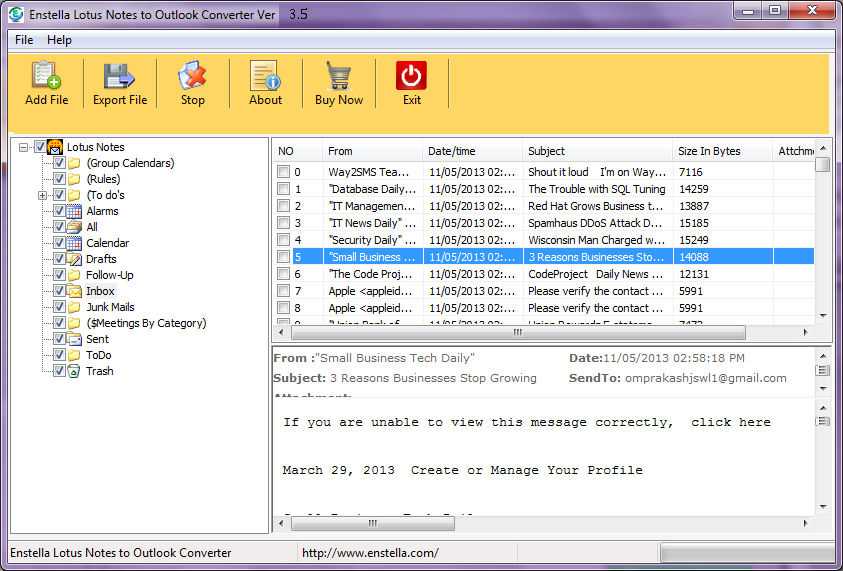Check the checkbox for email row 3
Viewport: 843px width, 571px height.
(x=283, y=223)
